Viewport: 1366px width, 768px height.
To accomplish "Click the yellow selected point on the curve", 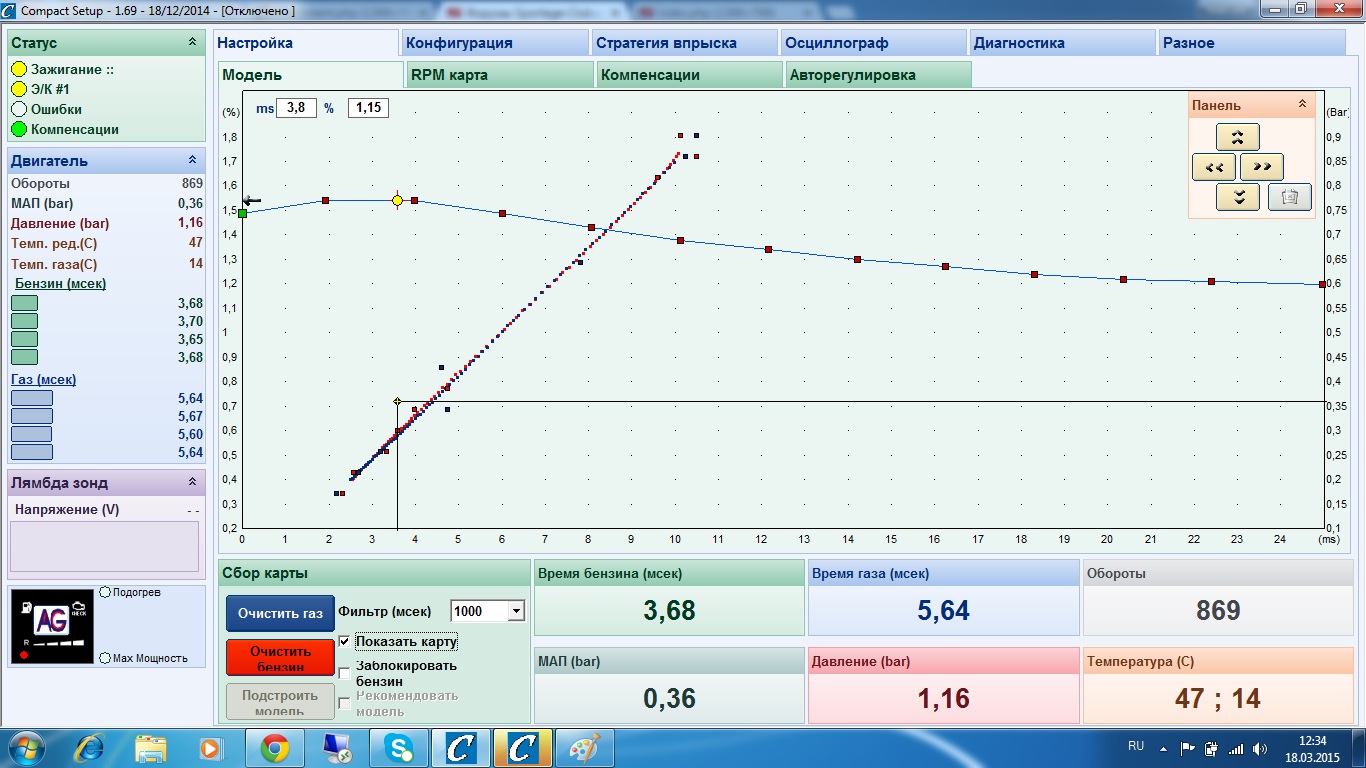I will (x=397, y=201).
